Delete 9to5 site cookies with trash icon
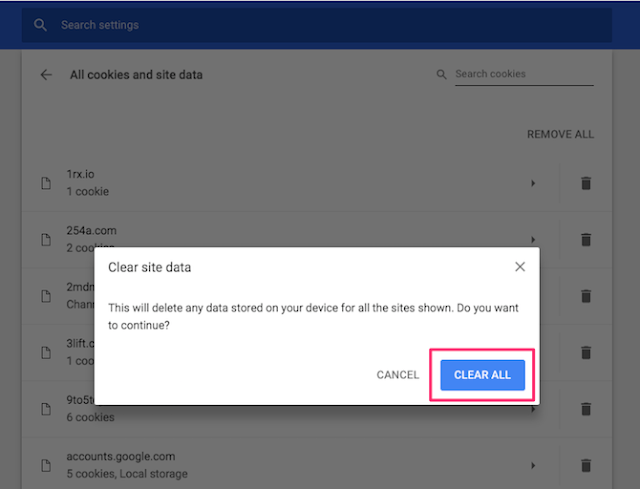This screenshot has height=489, width=640. 586,409
